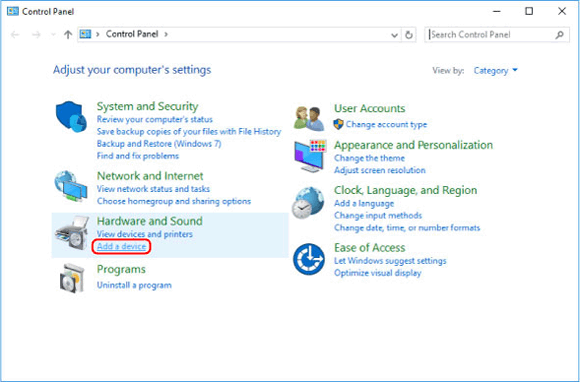Click the Programs disc box icon
Viewport: 580px width, 382px height.
pos(72,278)
